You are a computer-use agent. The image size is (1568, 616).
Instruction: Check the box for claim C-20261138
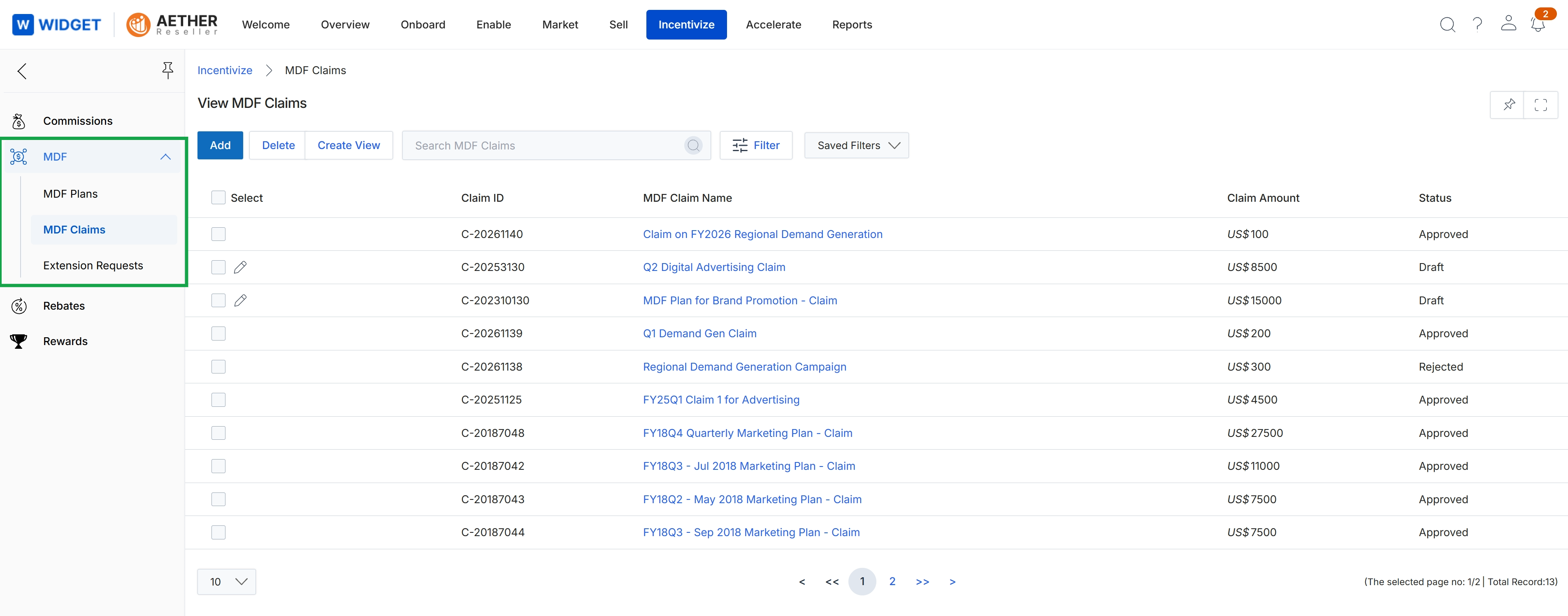[218, 366]
